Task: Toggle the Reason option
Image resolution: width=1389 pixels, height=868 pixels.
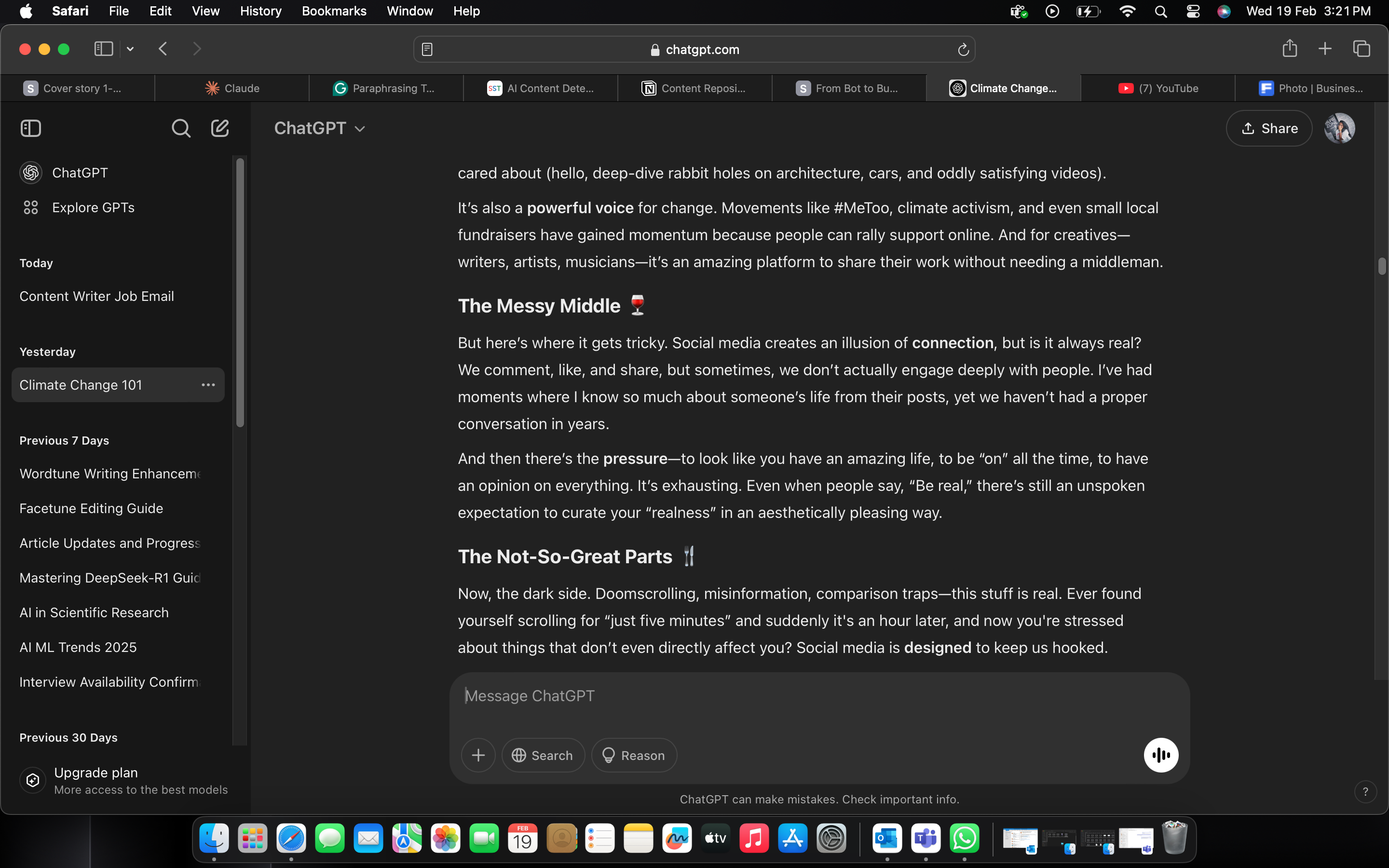Action: (x=634, y=755)
